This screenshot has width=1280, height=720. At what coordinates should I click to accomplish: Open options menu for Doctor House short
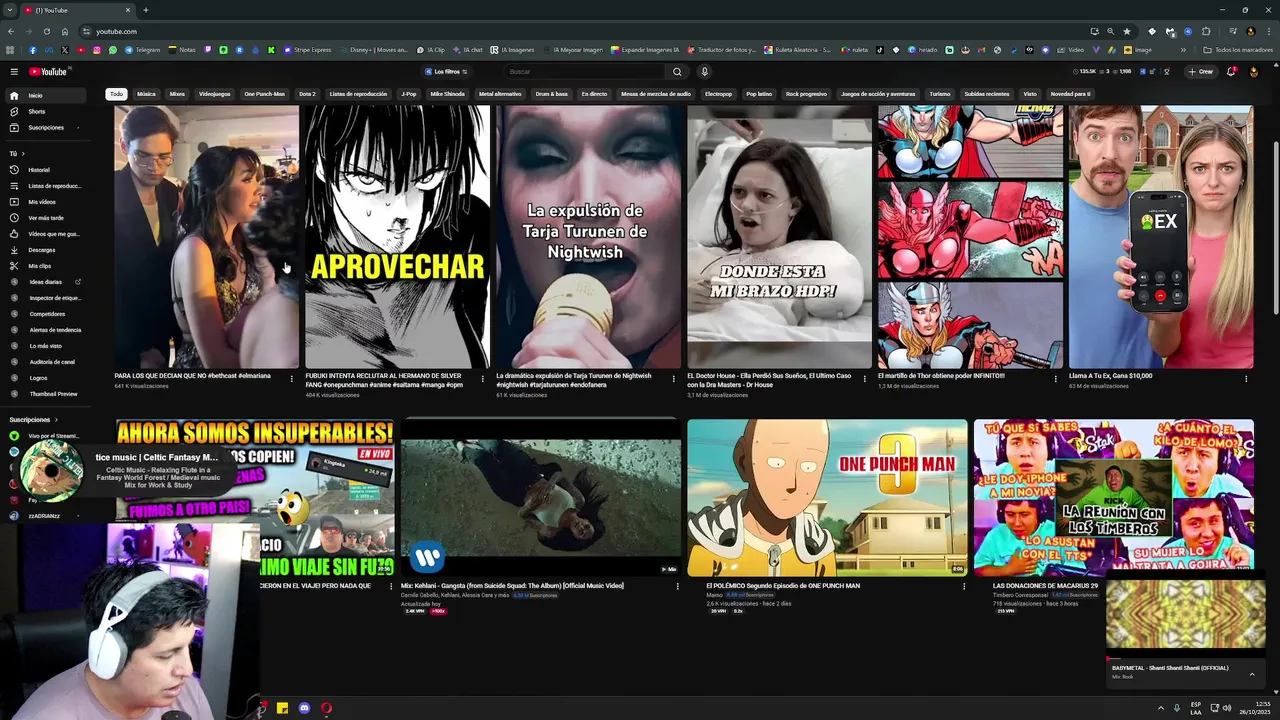[864, 379]
